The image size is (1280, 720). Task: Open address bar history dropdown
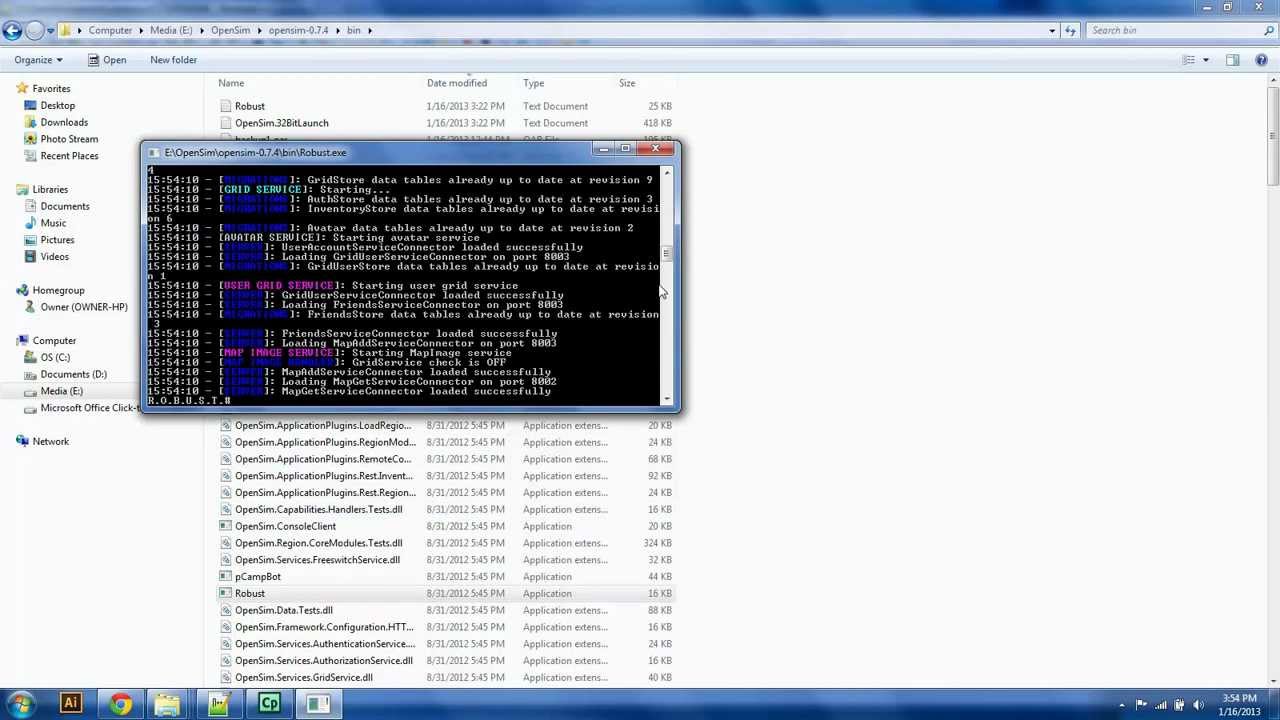[x=1052, y=31]
